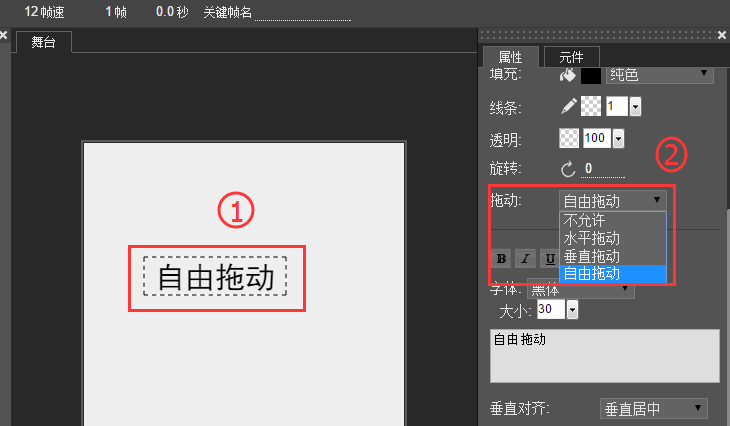The image size is (730, 426).
Task: Open the 垂直居中 alignment dropdown
Action: click(x=653, y=408)
